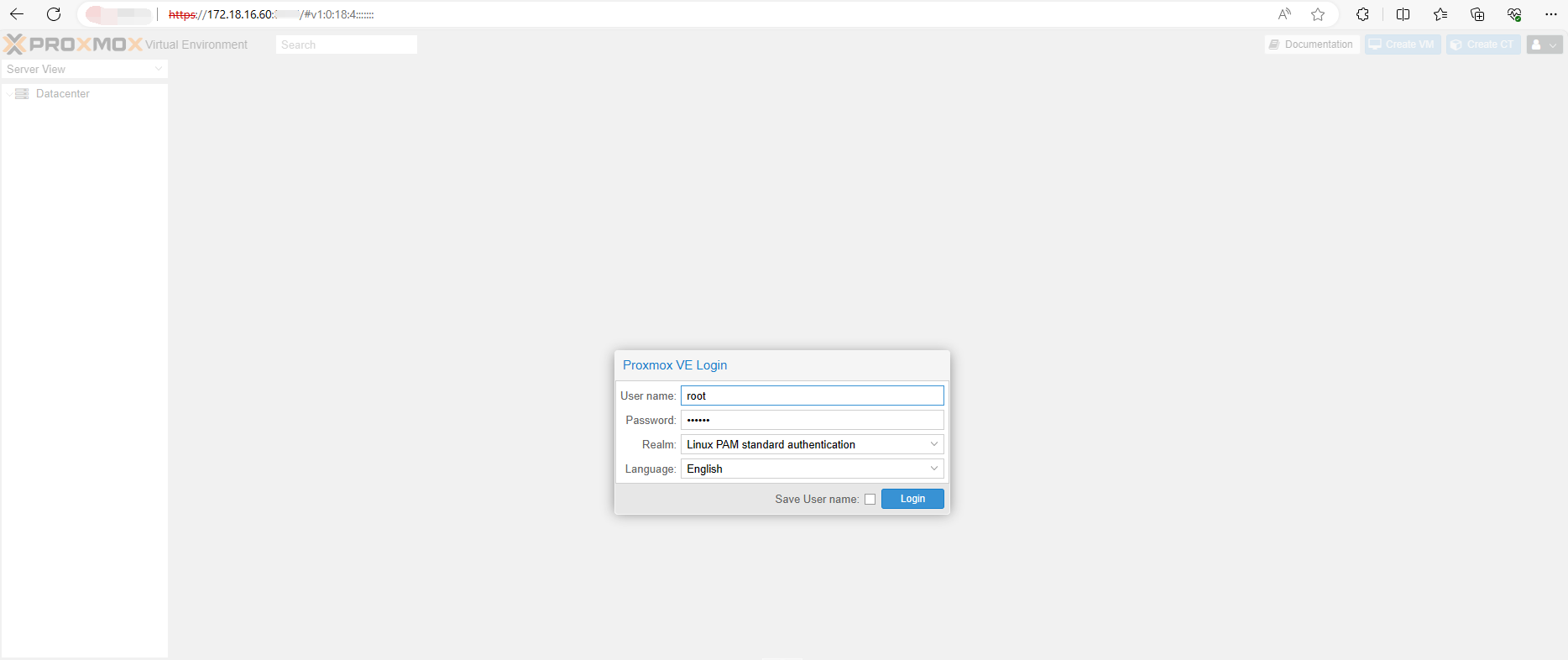The width and height of the screenshot is (1568, 660).
Task: Click the Proxmox search box
Action: click(x=346, y=45)
